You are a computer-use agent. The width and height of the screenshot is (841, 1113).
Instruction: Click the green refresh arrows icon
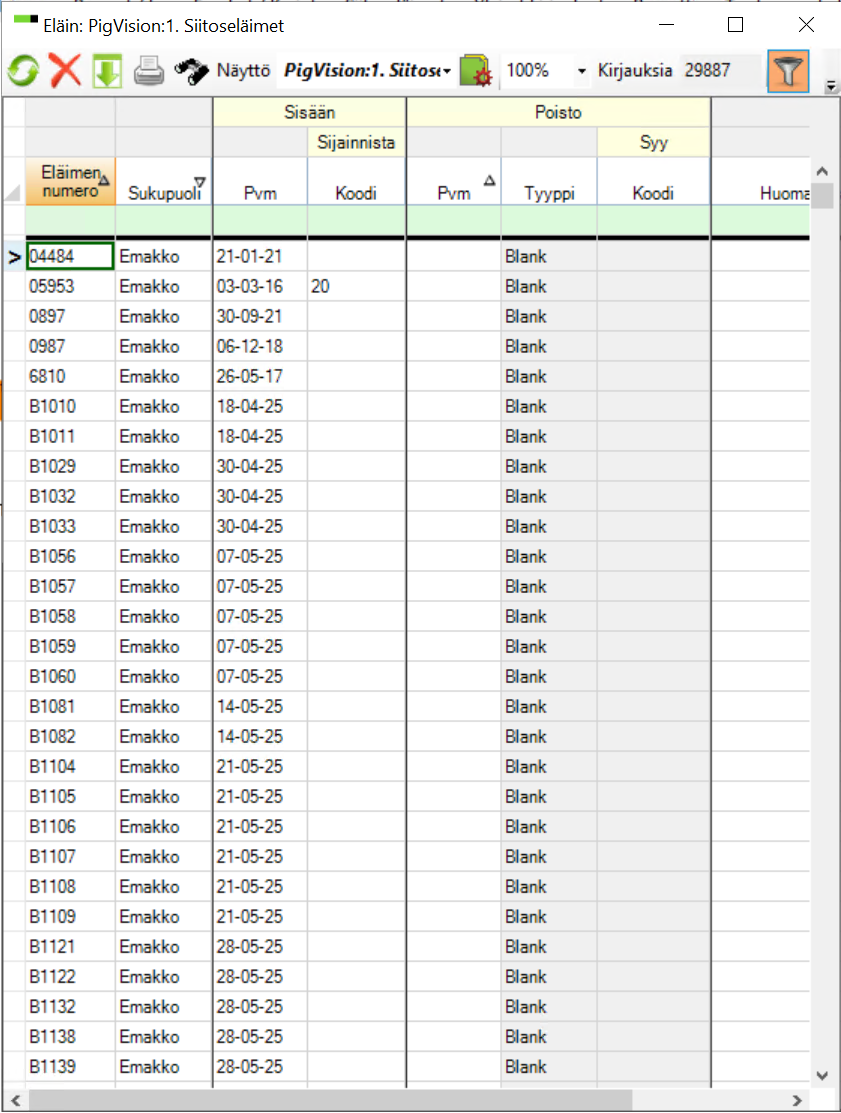(23, 71)
